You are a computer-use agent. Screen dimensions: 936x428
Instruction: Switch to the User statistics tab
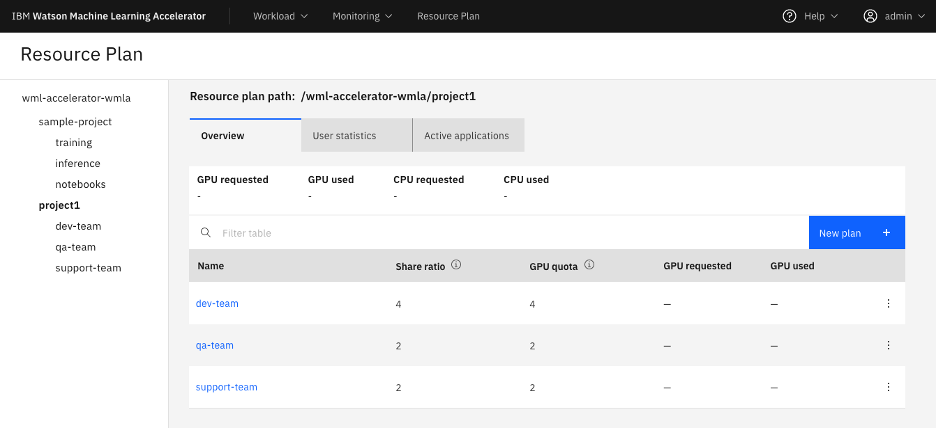[x=356, y=136]
